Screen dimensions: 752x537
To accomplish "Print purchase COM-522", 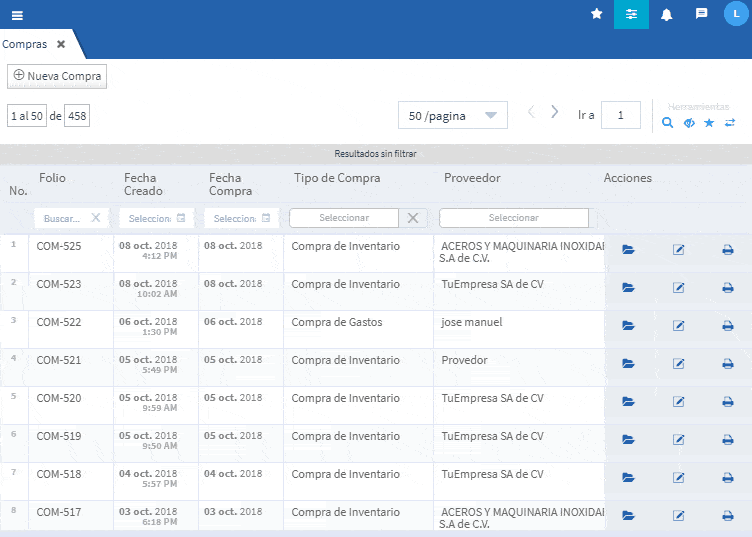I will [728, 326].
